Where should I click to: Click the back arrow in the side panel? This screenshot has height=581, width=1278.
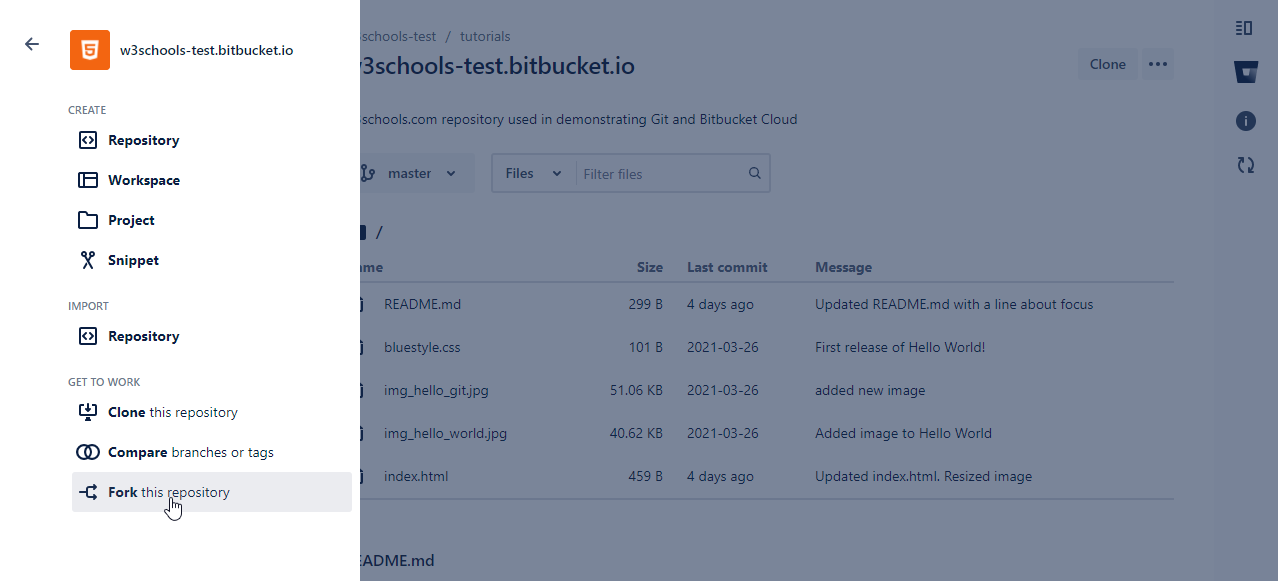pyautogui.click(x=32, y=44)
